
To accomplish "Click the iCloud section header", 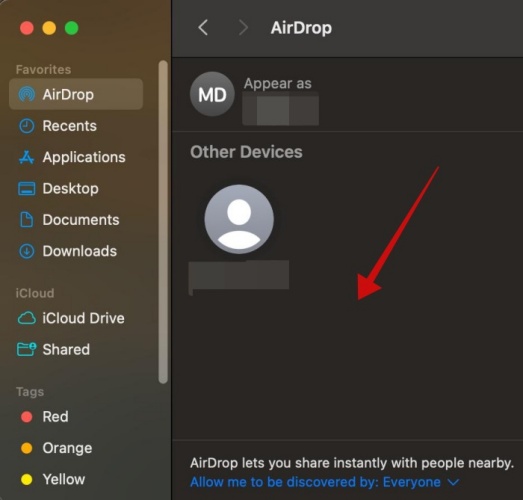I will click(x=35, y=293).
